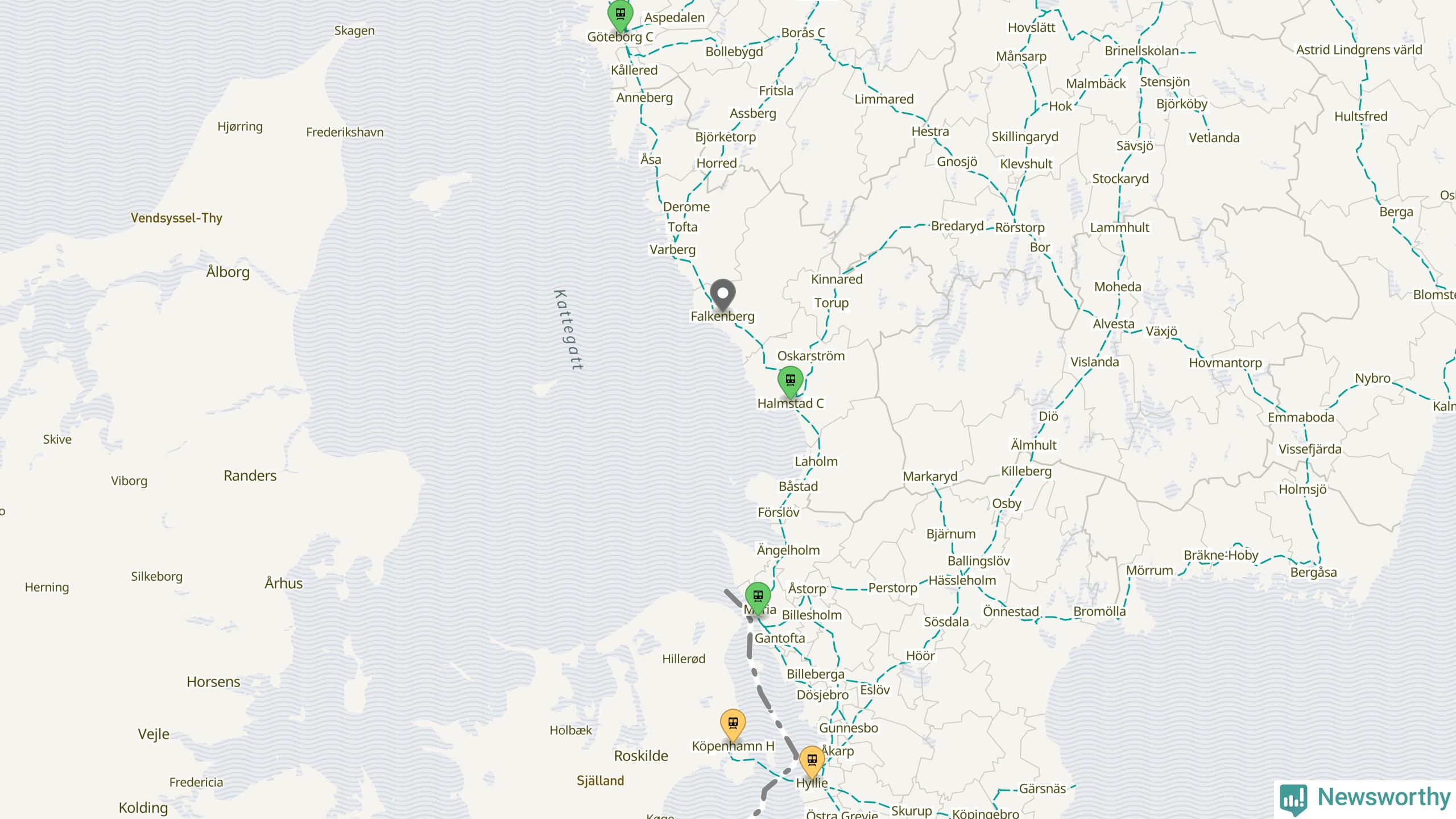Click the green train marker at Halmstad C

click(x=790, y=382)
